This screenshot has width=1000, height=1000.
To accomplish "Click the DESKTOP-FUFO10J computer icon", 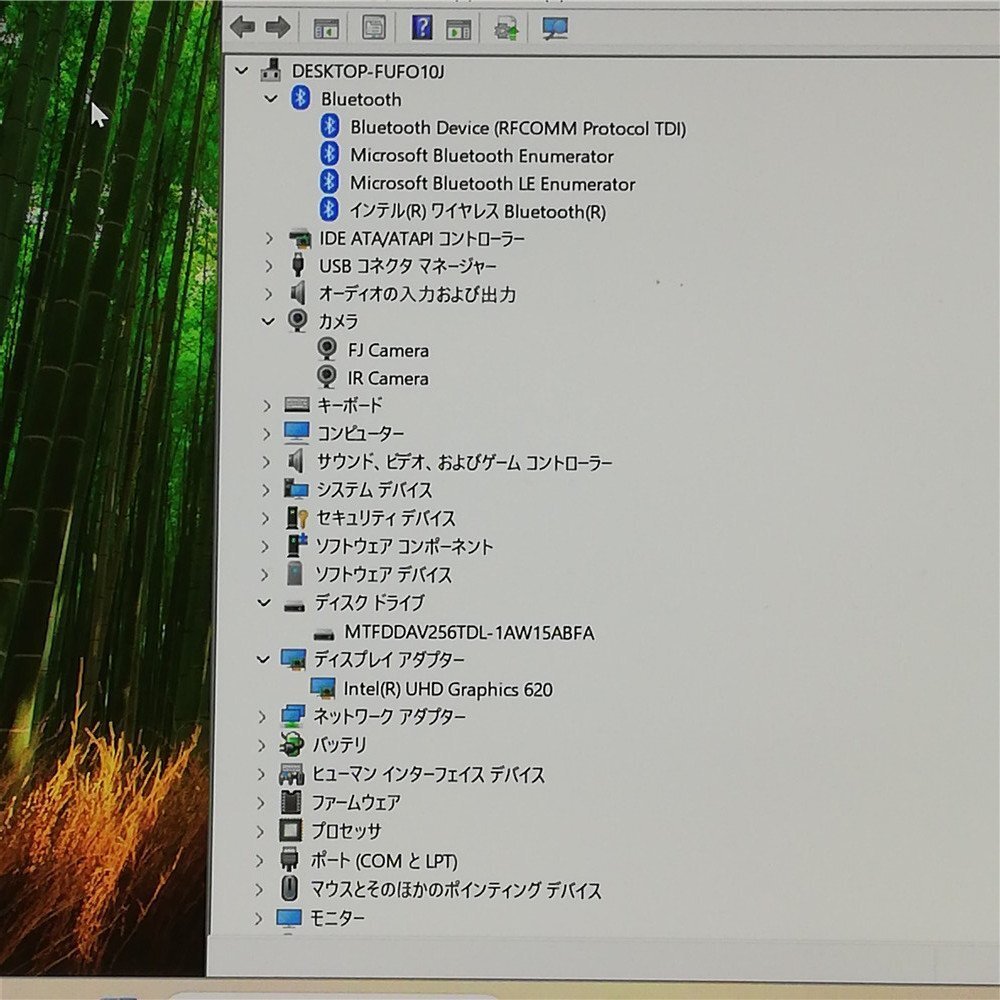I will [271, 70].
